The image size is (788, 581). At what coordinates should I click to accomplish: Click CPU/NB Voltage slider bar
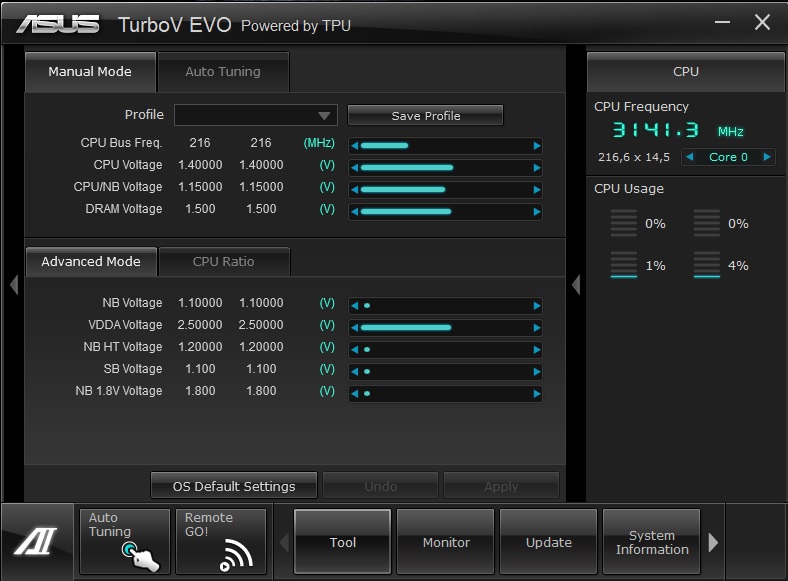445,189
